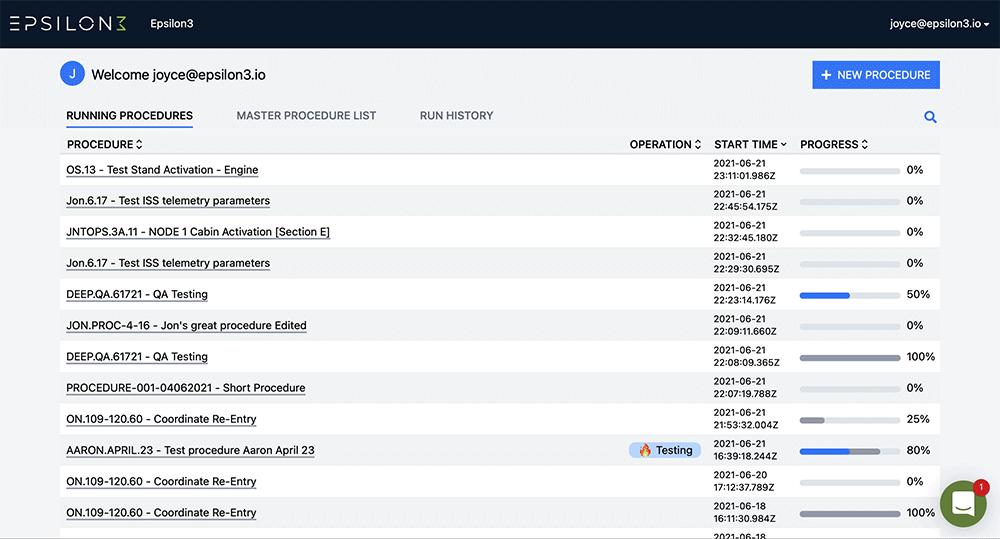Click the search magnifier icon
This screenshot has width=1000, height=539.
point(930,117)
